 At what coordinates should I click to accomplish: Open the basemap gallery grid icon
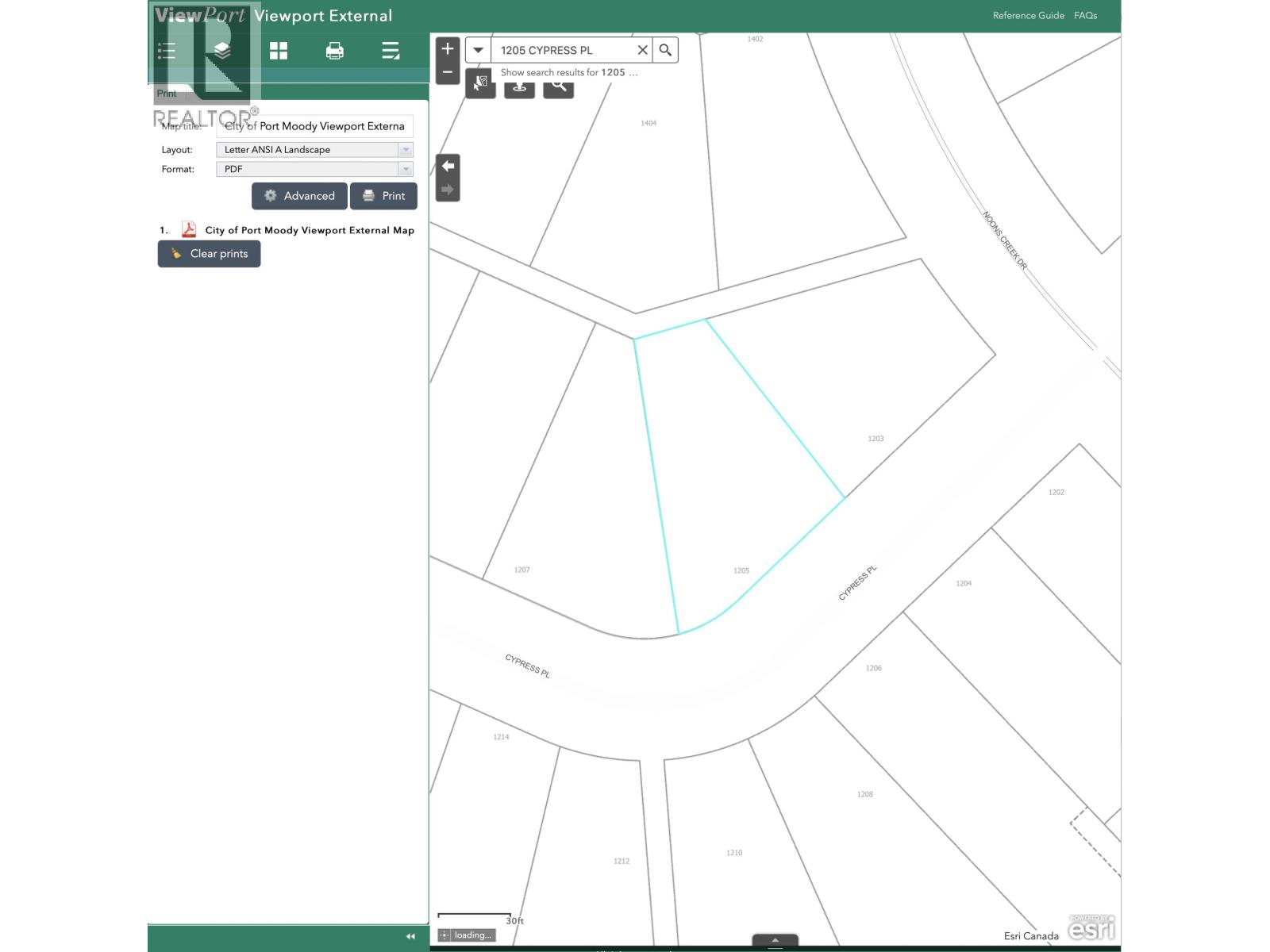[279, 52]
